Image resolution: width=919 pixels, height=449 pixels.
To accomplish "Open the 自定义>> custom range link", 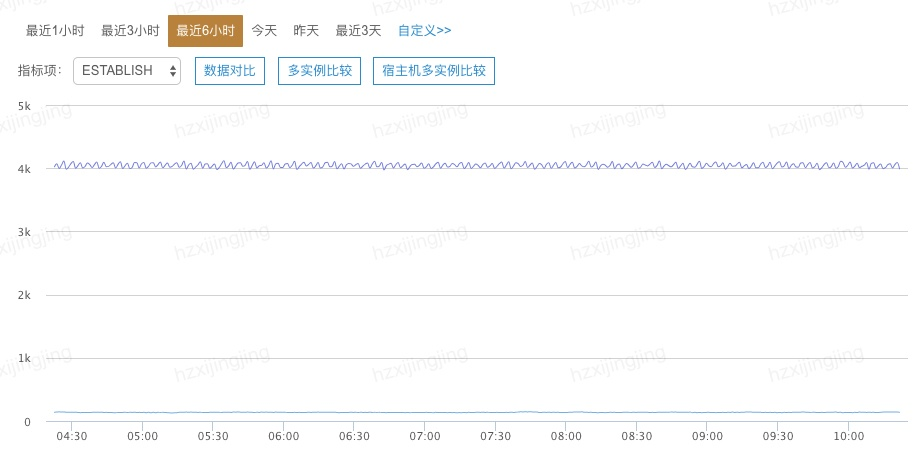I will 424,31.
